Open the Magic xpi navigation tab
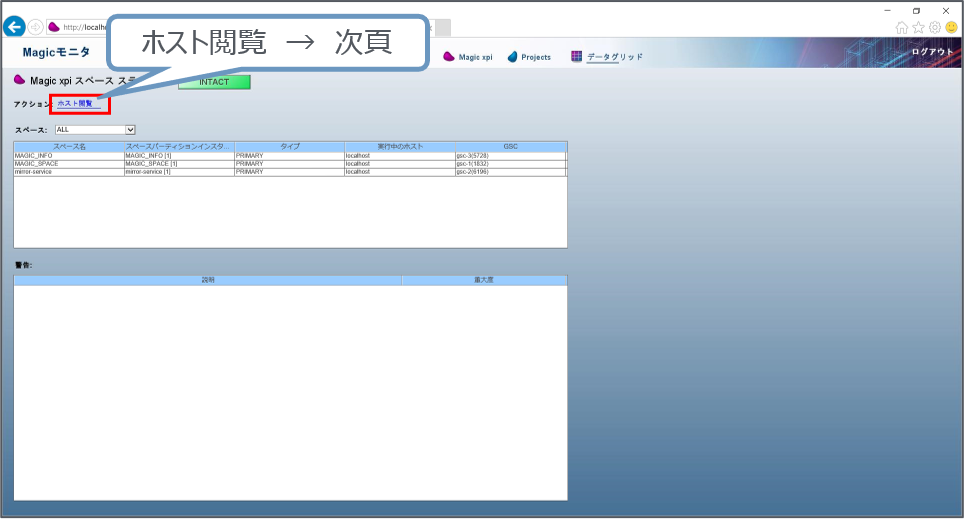This screenshot has width=964, height=519. (x=475, y=58)
